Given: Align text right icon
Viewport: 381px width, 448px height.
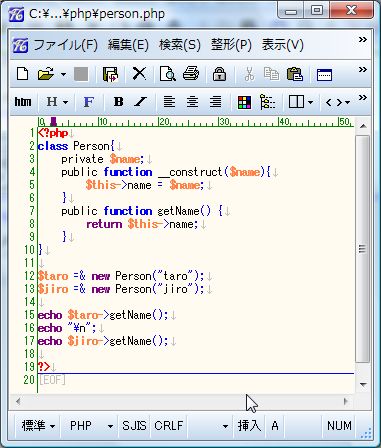Looking at the screenshot, I should click(x=216, y=102).
